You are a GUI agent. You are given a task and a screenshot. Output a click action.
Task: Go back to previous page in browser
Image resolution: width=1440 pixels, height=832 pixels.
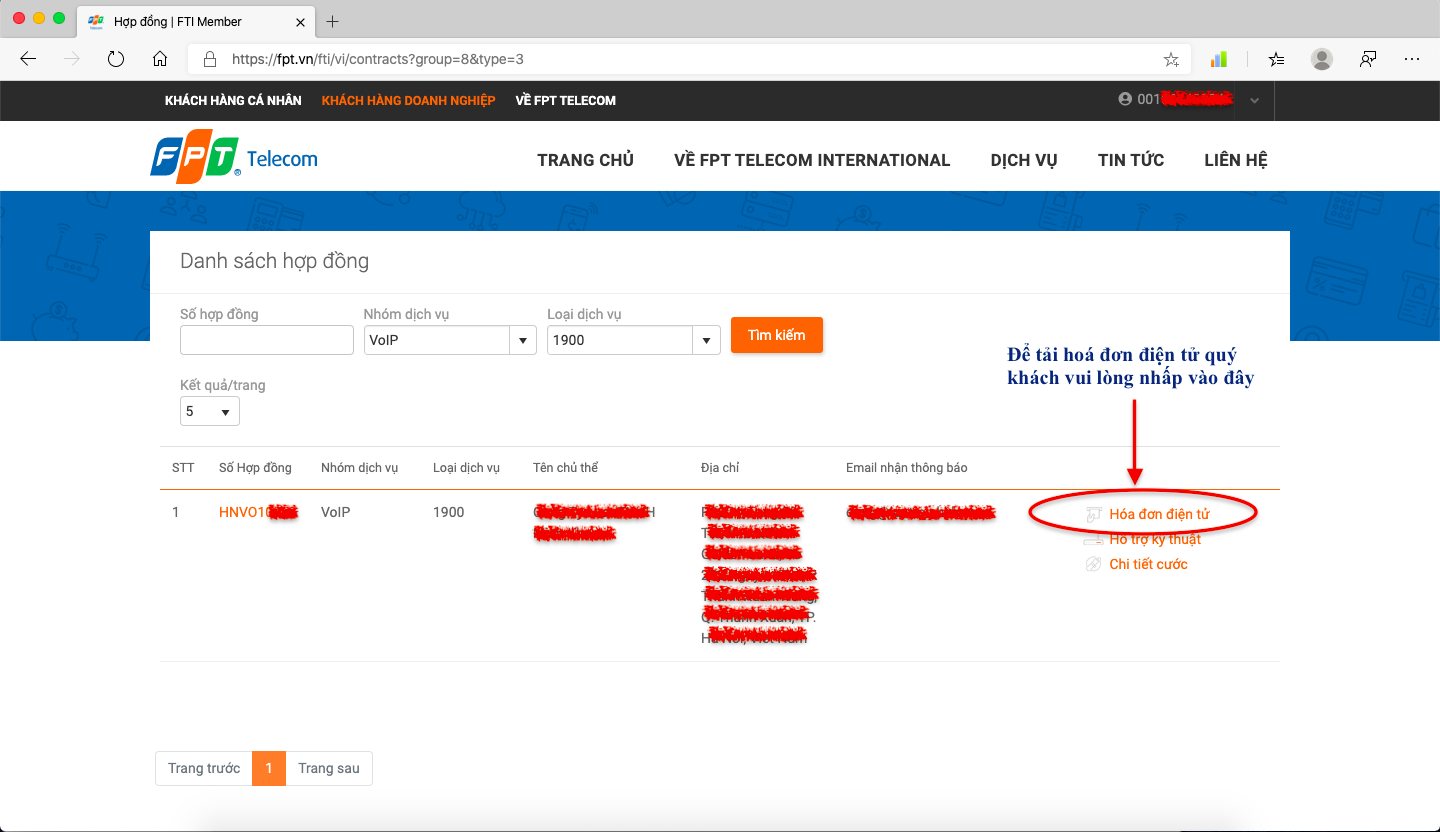tap(28, 59)
